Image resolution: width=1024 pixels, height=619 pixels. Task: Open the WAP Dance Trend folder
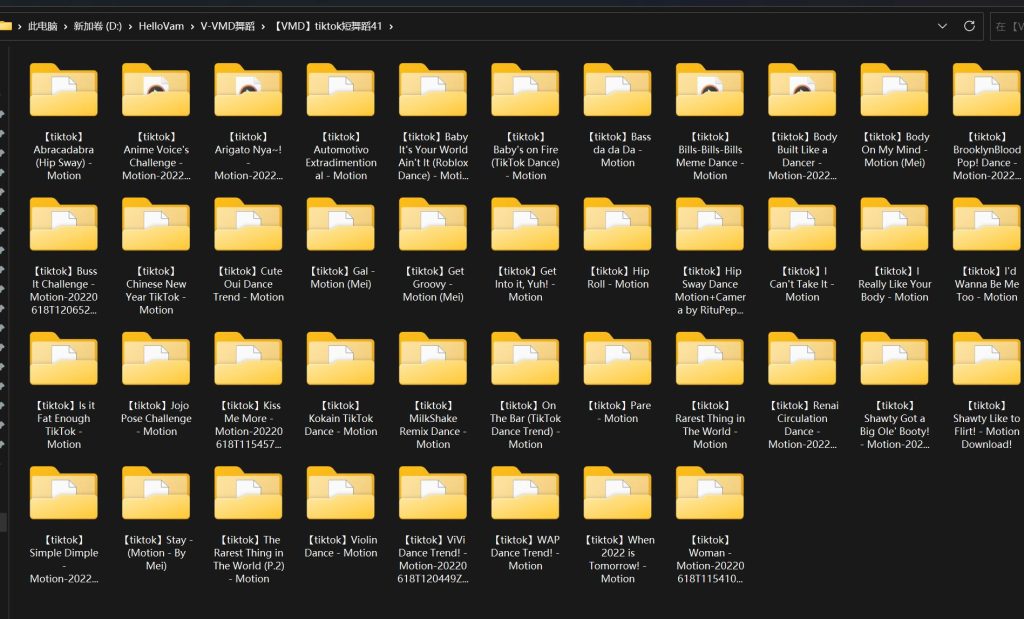pos(525,495)
